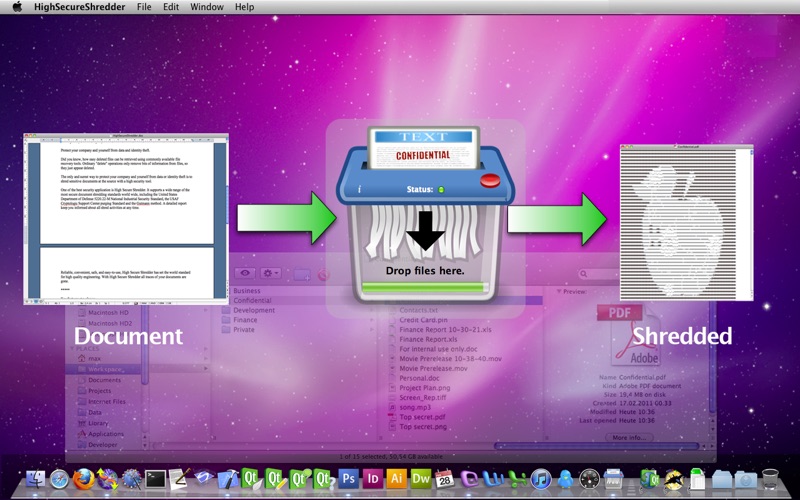The image size is (800, 500).
Task: Select the file song.mp3
Action: (x=415, y=407)
